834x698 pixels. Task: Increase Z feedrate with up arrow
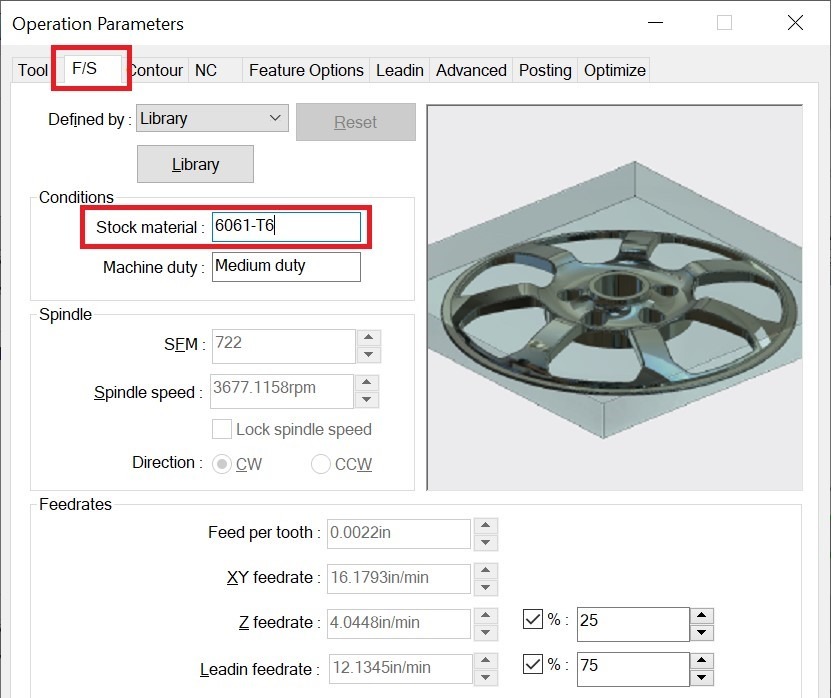click(x=485, y=616)
